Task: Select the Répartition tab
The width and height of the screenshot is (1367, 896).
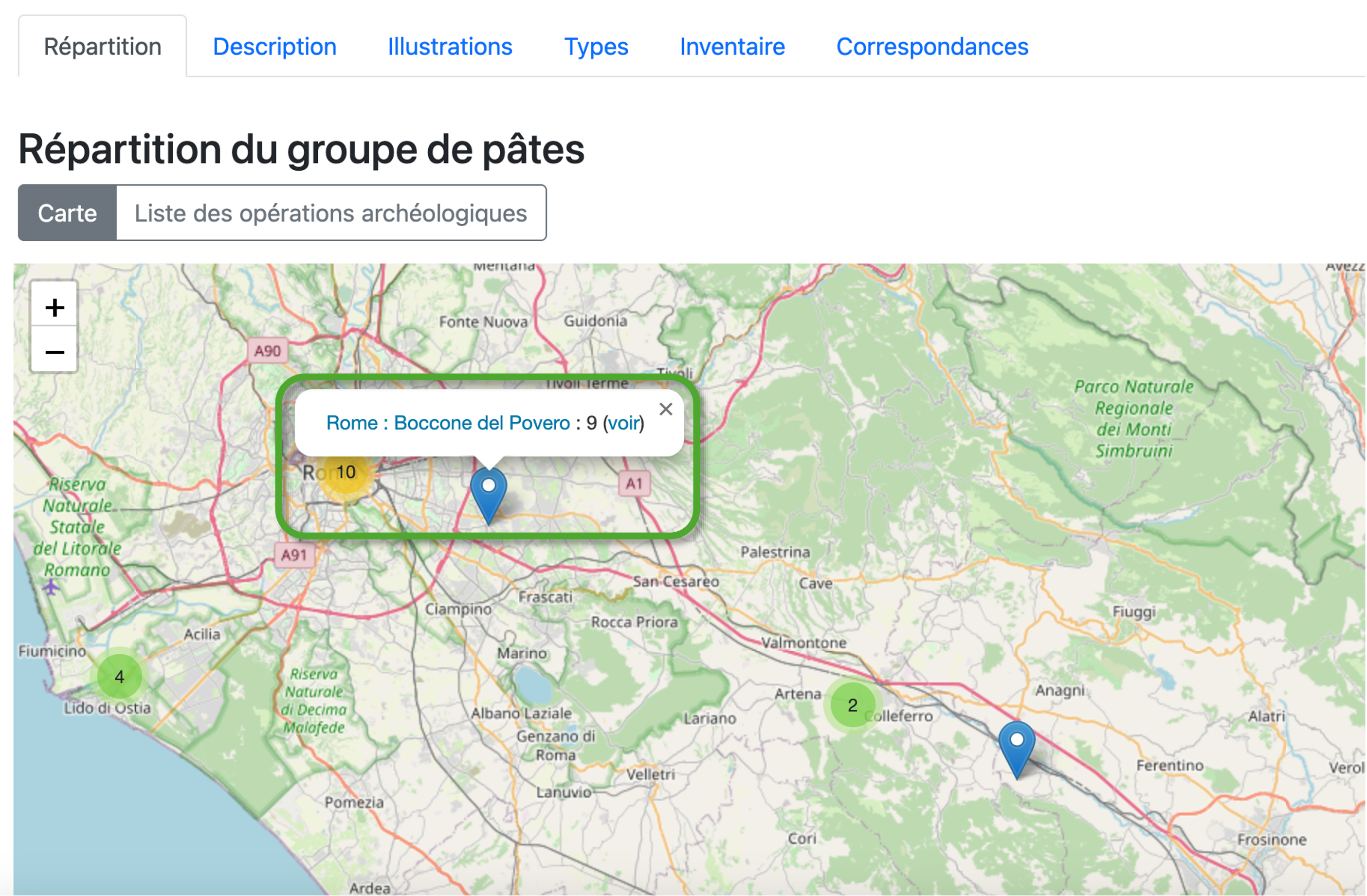Action: [103, 47]
